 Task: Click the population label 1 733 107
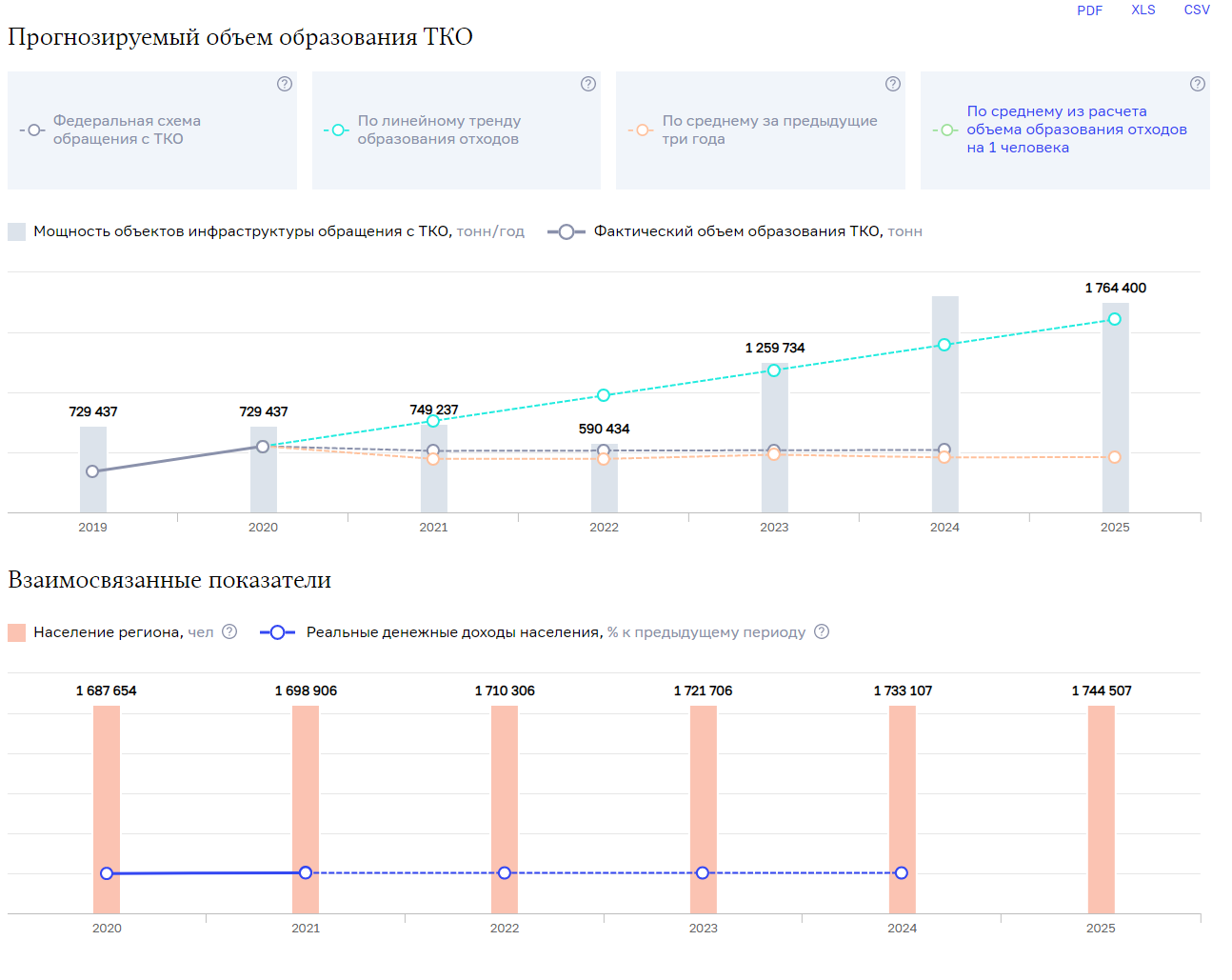pos(903,690)
